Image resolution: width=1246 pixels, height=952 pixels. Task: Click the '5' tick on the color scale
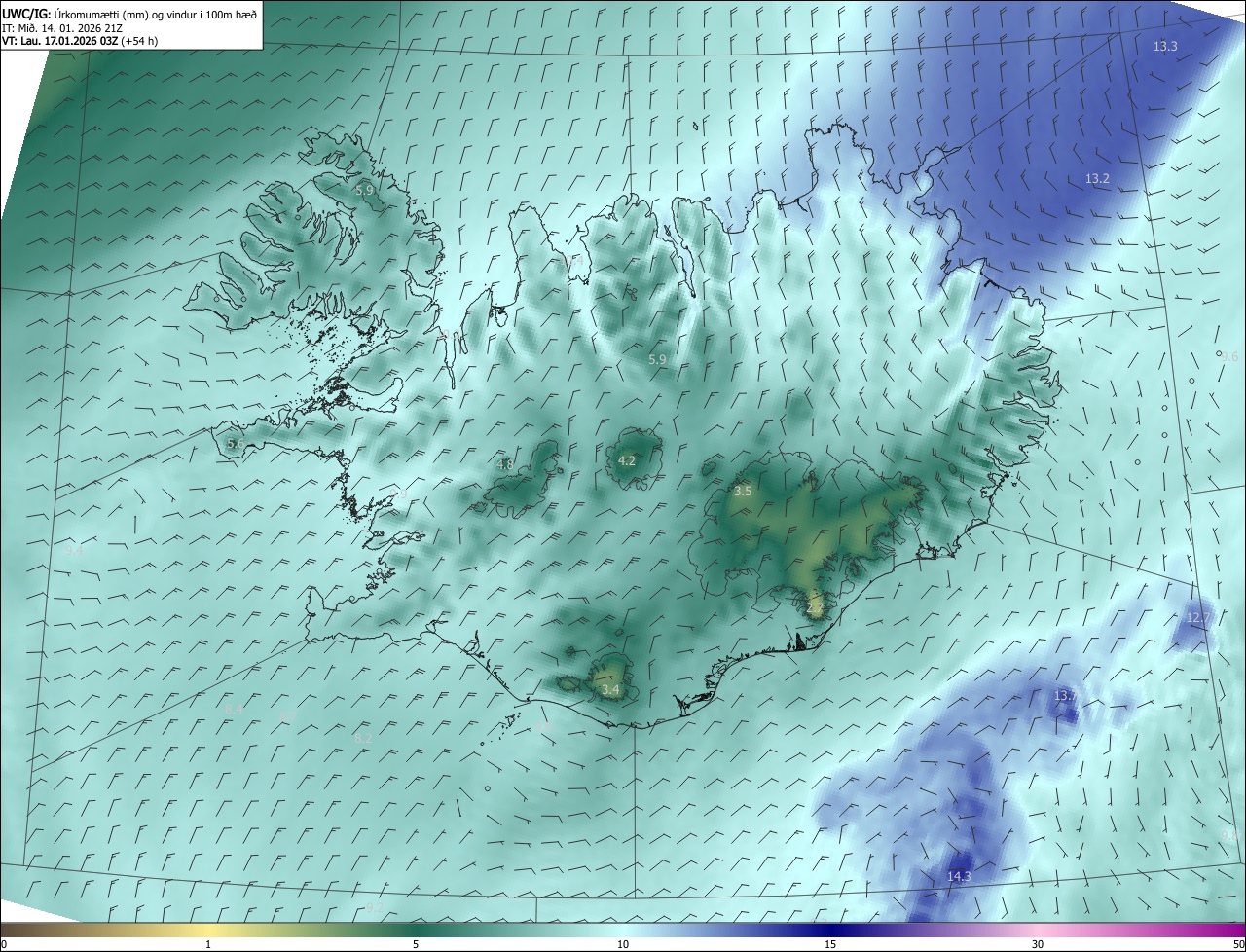tap(416, 944)
